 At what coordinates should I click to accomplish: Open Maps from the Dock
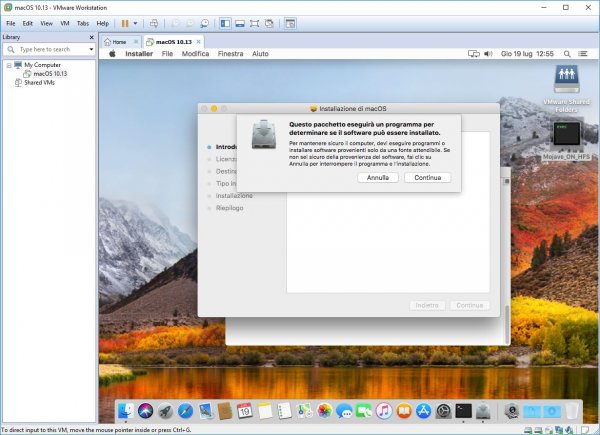click(304, 411)
